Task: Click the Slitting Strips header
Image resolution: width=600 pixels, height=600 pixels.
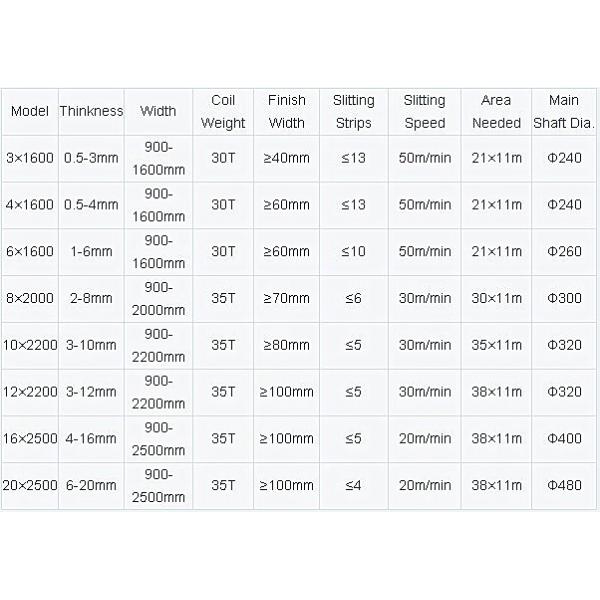Action: [x=354, y=112]
